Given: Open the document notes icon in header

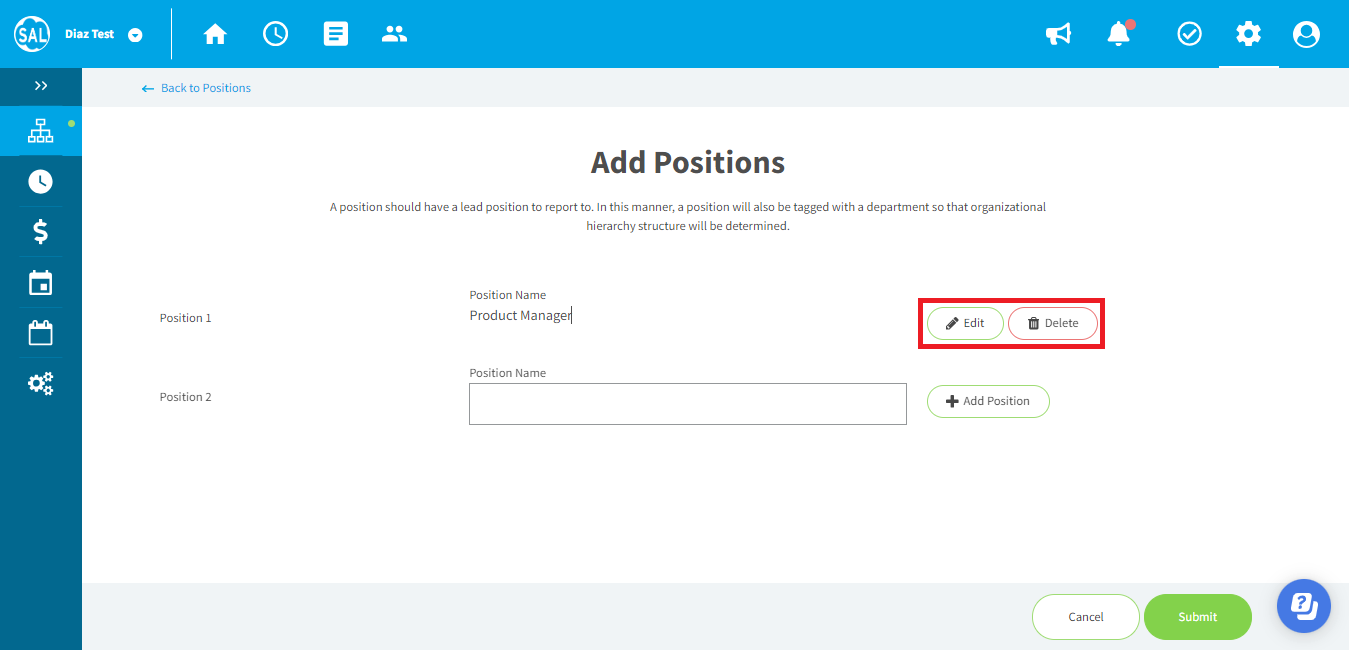Looking at the screenshot, I should [336, 34].
